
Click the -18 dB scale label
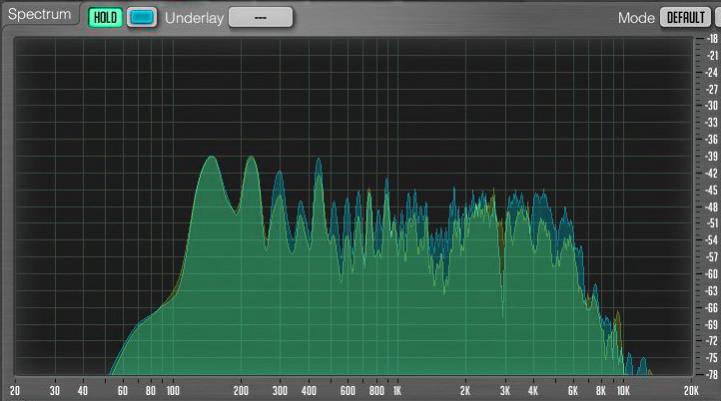point(712,39)
